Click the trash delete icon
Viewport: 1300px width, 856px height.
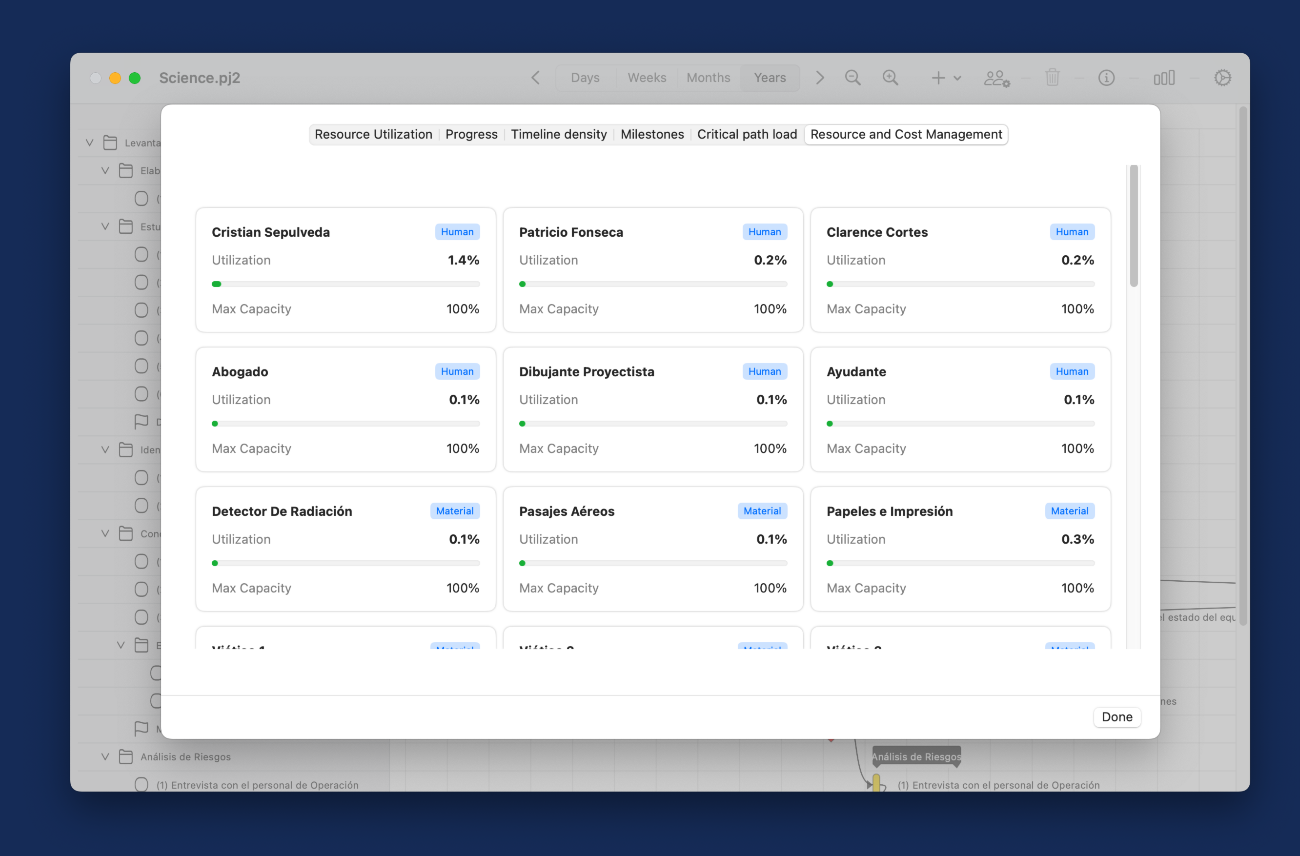pyautogui.click(x=1052, y=78)
